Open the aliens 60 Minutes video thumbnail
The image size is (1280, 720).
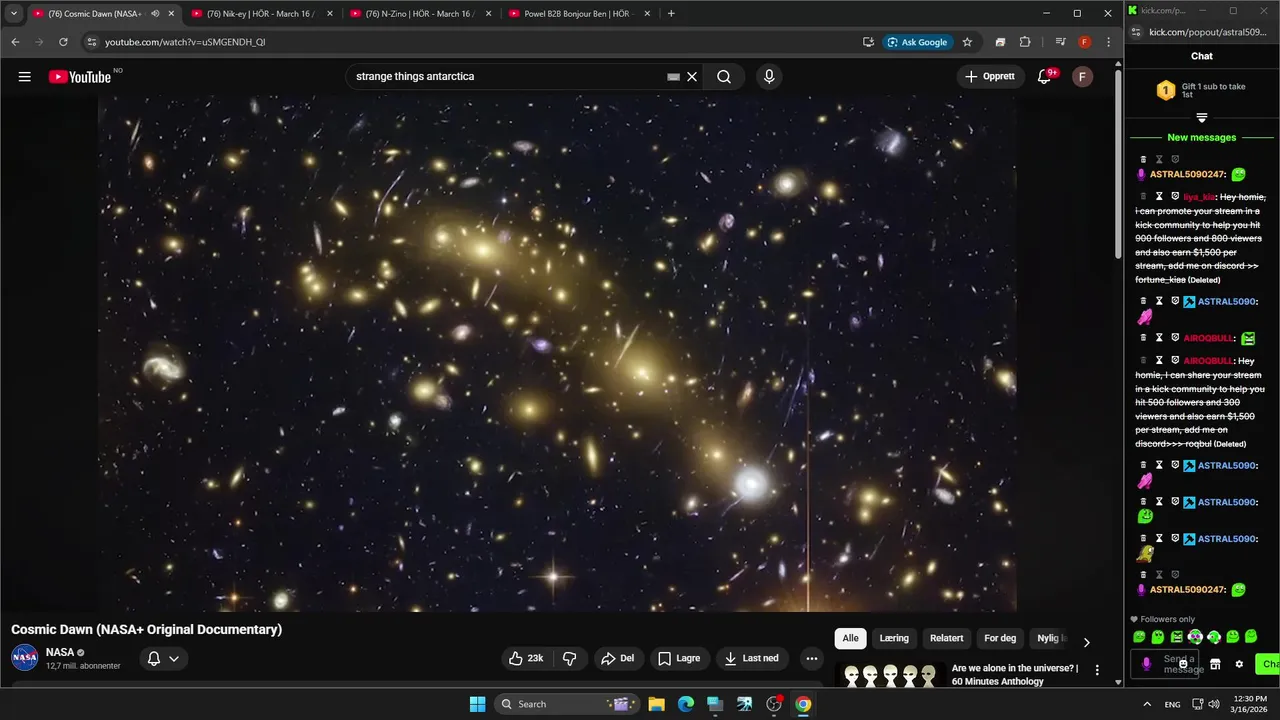point(890,675)
